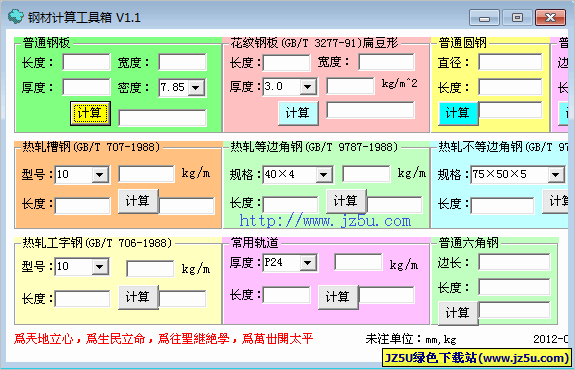
Task: Click 普通六角钢 边长 input field
Action: [x=514, y=262]
